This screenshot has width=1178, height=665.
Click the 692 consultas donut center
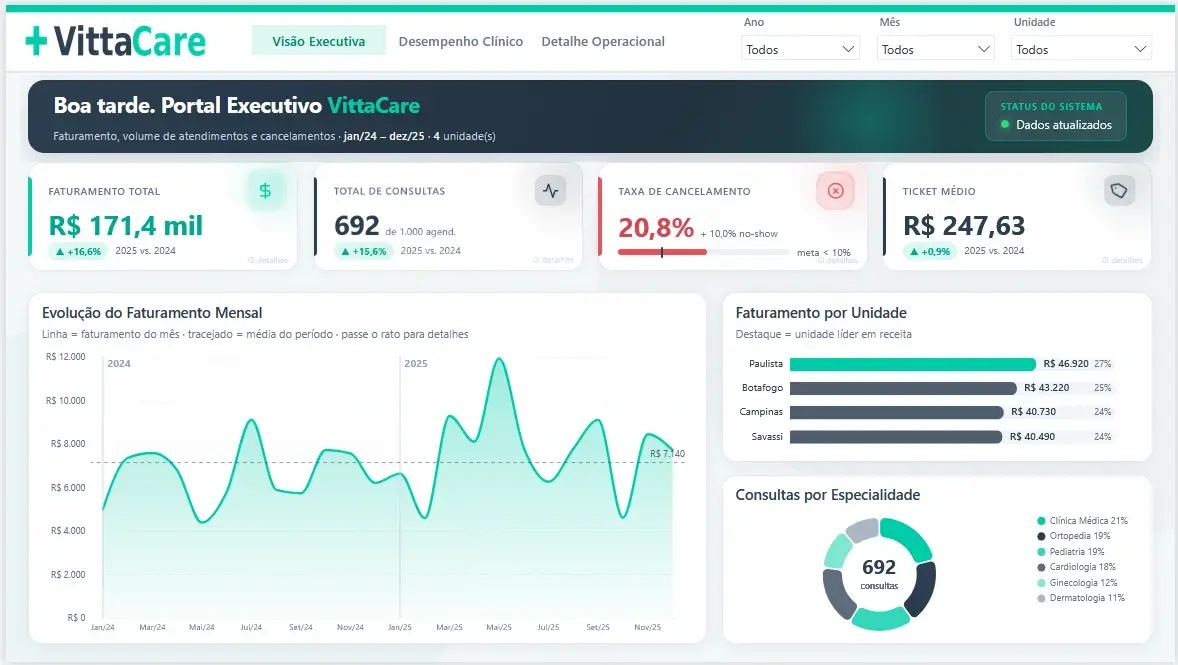click(x=879, y=573)
